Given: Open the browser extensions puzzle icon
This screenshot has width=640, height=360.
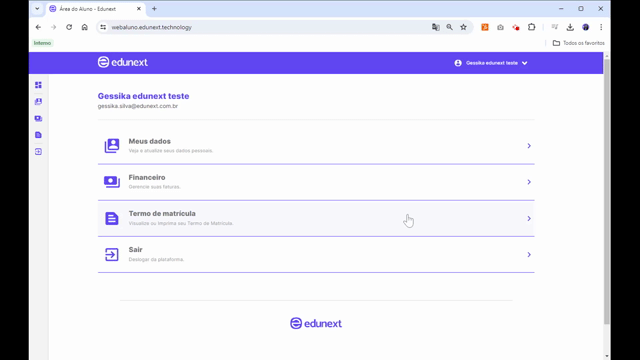Looking at the screenshot, I should (x=531, y=27).
